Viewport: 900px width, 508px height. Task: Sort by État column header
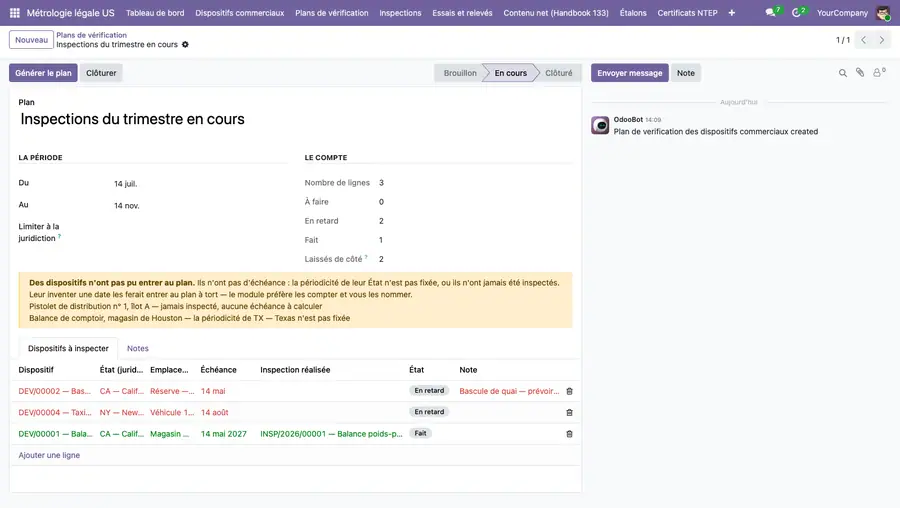tap(417, 370)
